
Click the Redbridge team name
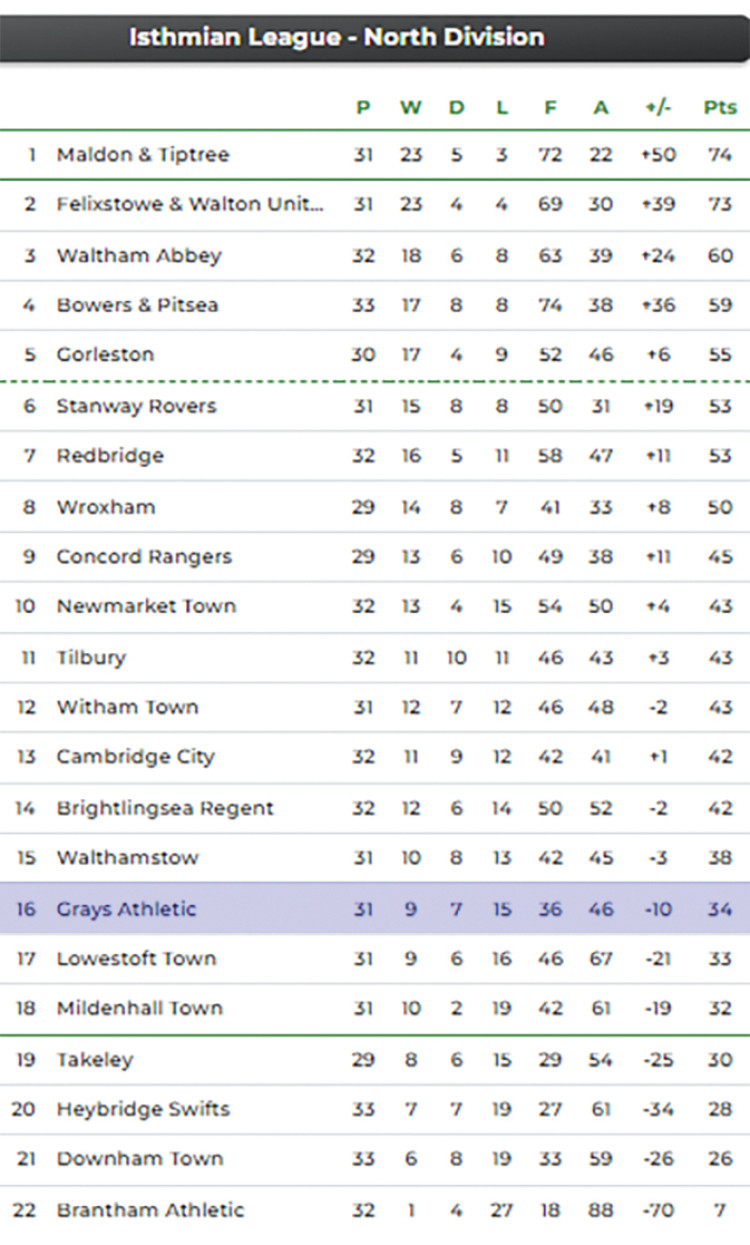point(110,456)
